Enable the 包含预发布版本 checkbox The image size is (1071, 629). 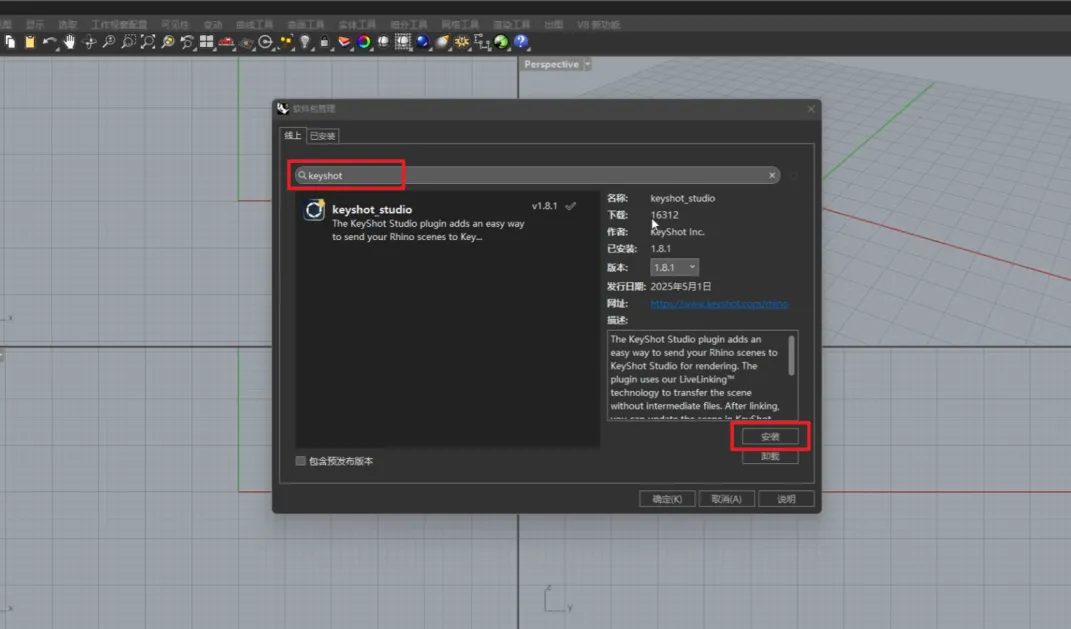(301, 461)
